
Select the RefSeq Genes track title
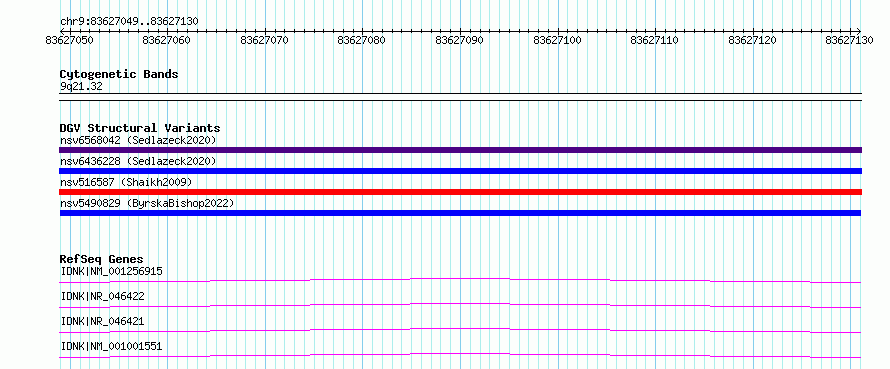pos(102,260)
